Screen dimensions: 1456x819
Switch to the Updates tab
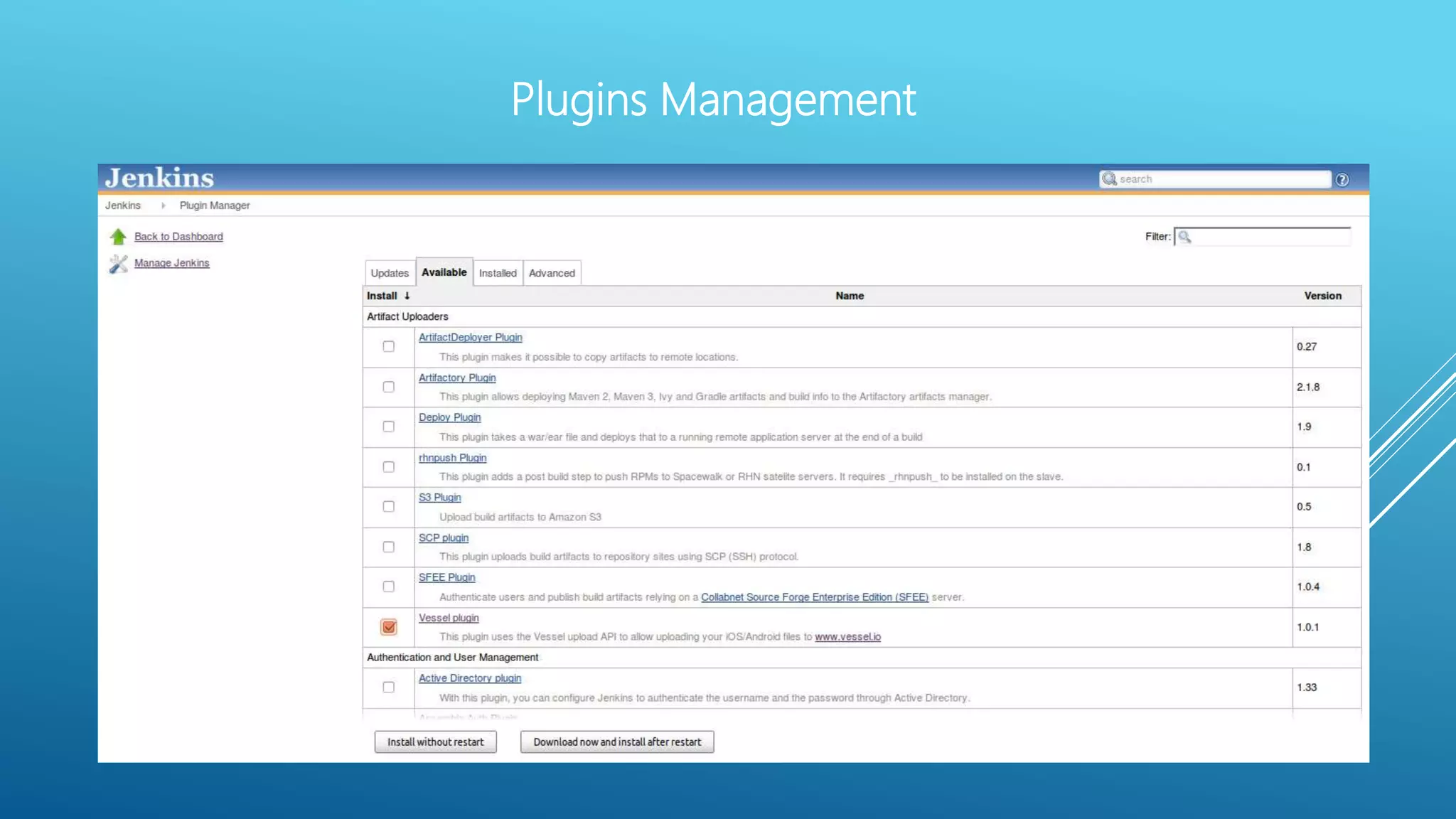(x=390, y=273)
